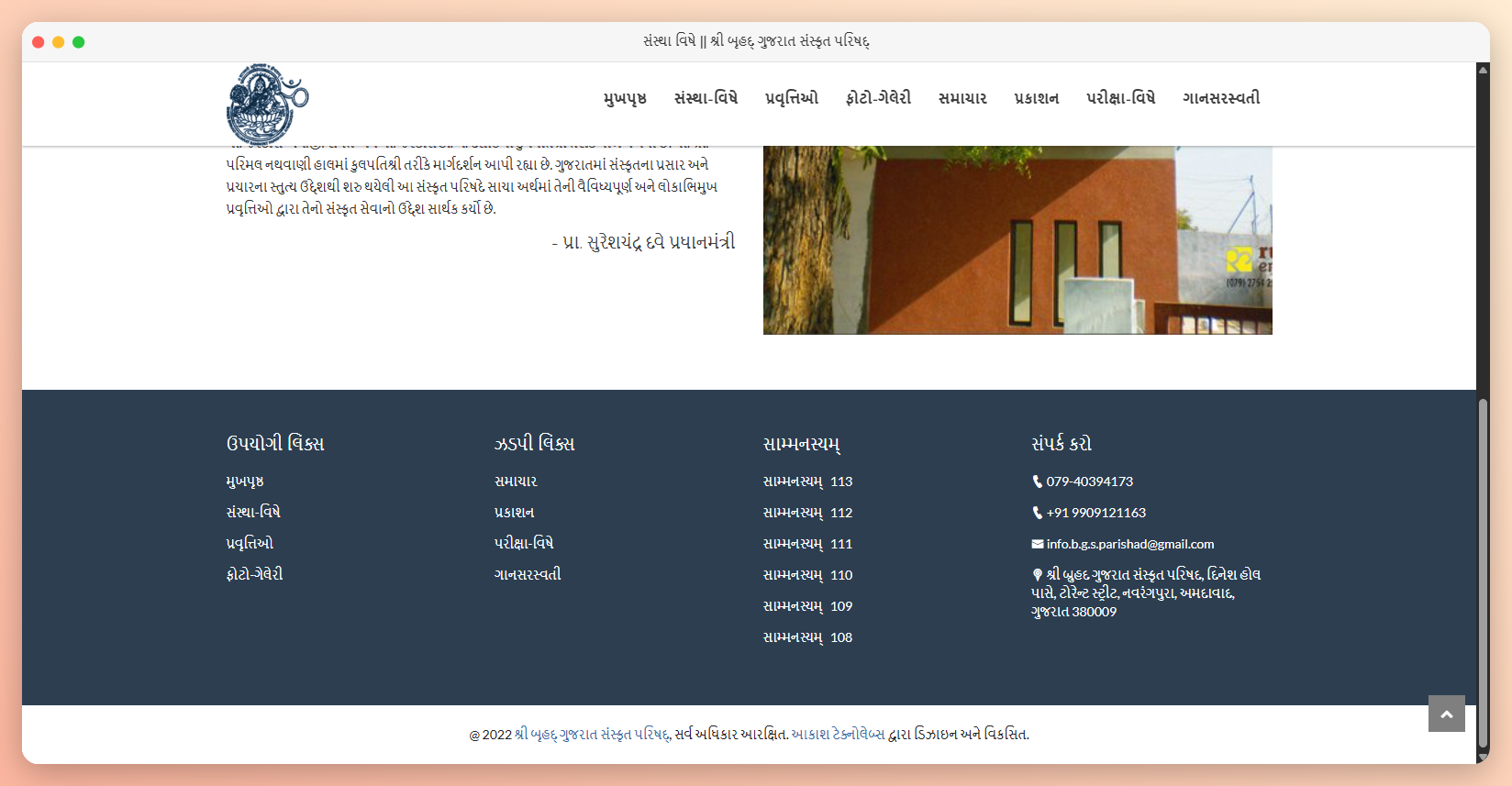Click the scrollbar up arrow
Screen dimensions: 1512x786
point(1483,70)
